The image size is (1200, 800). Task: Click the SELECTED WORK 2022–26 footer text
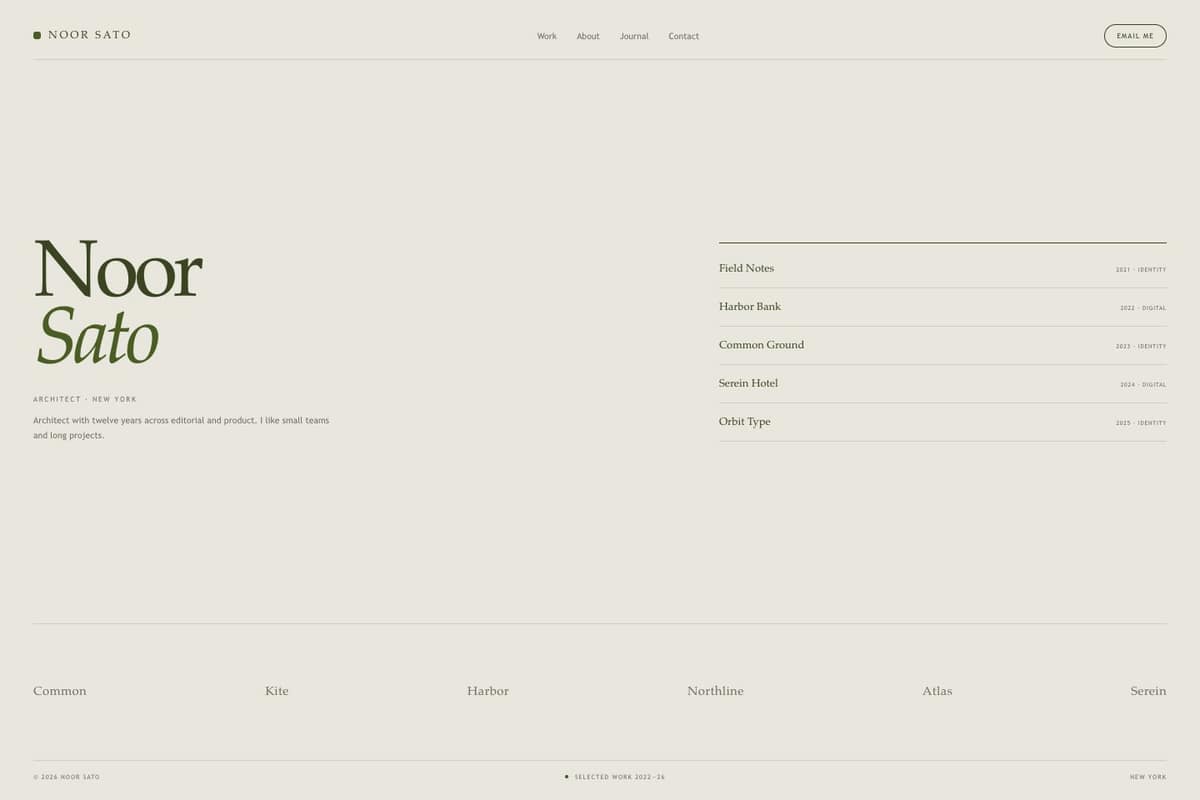(x=620, y=777)
